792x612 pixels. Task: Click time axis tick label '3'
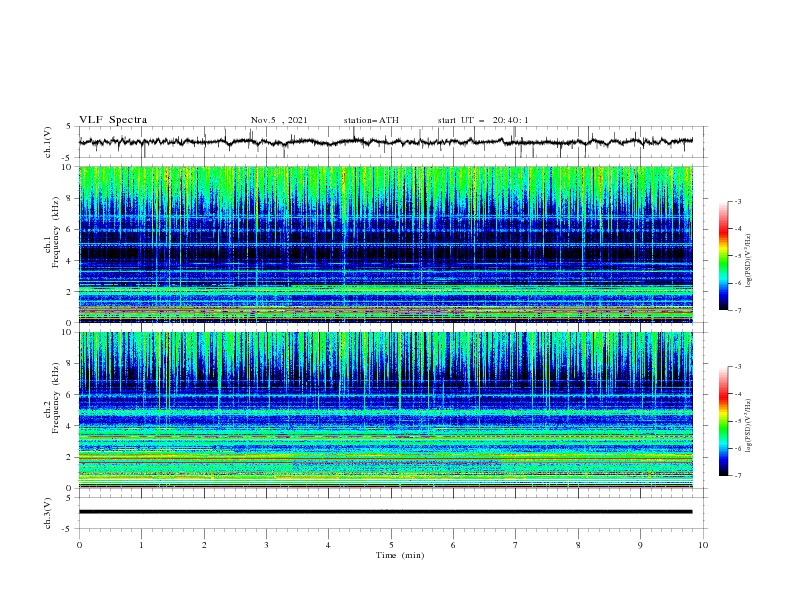tap(266, 545)
